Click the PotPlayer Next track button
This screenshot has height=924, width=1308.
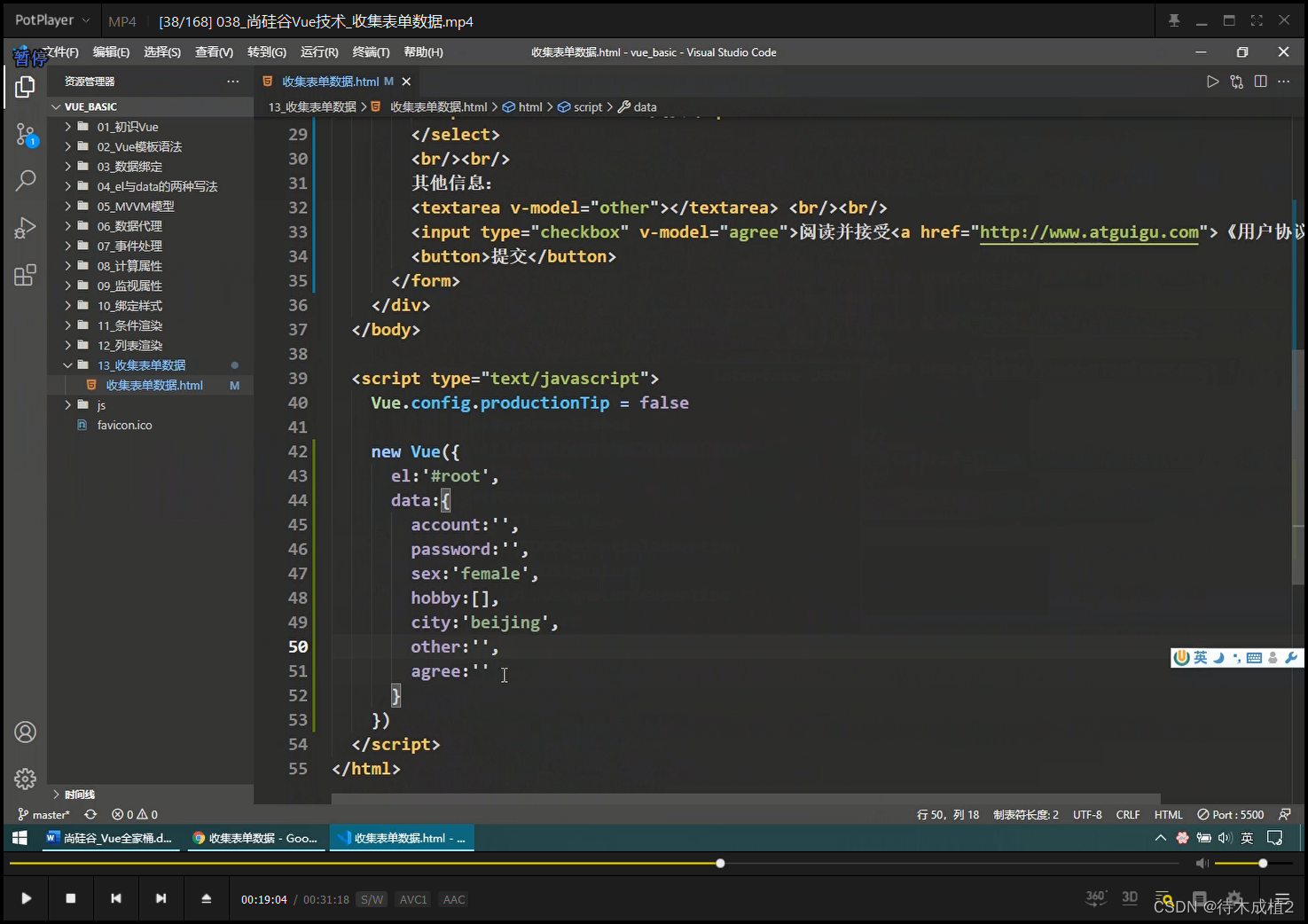(x=161, y=898)
